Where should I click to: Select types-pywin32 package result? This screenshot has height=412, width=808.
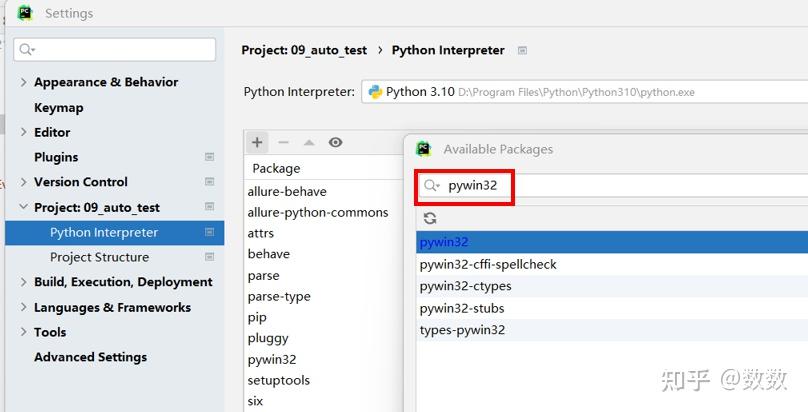(x=462, y=330)
